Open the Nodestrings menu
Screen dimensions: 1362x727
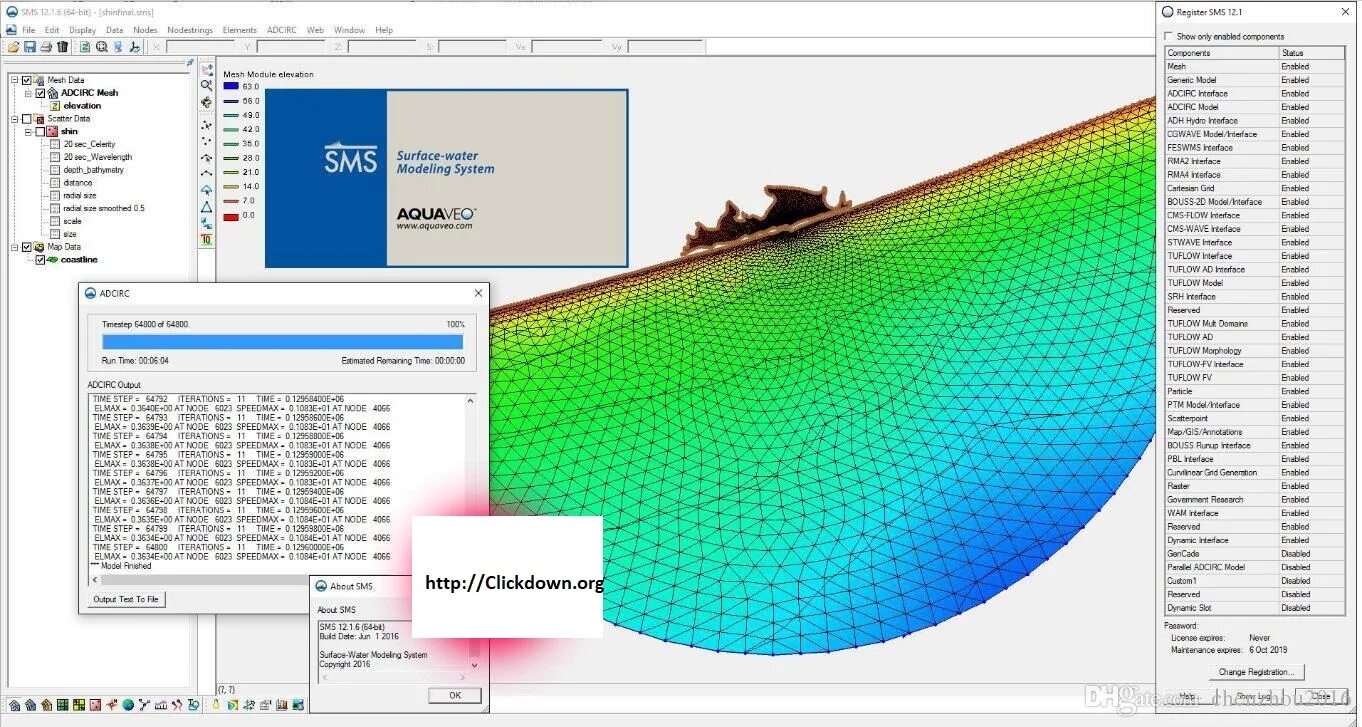point(190,30)
